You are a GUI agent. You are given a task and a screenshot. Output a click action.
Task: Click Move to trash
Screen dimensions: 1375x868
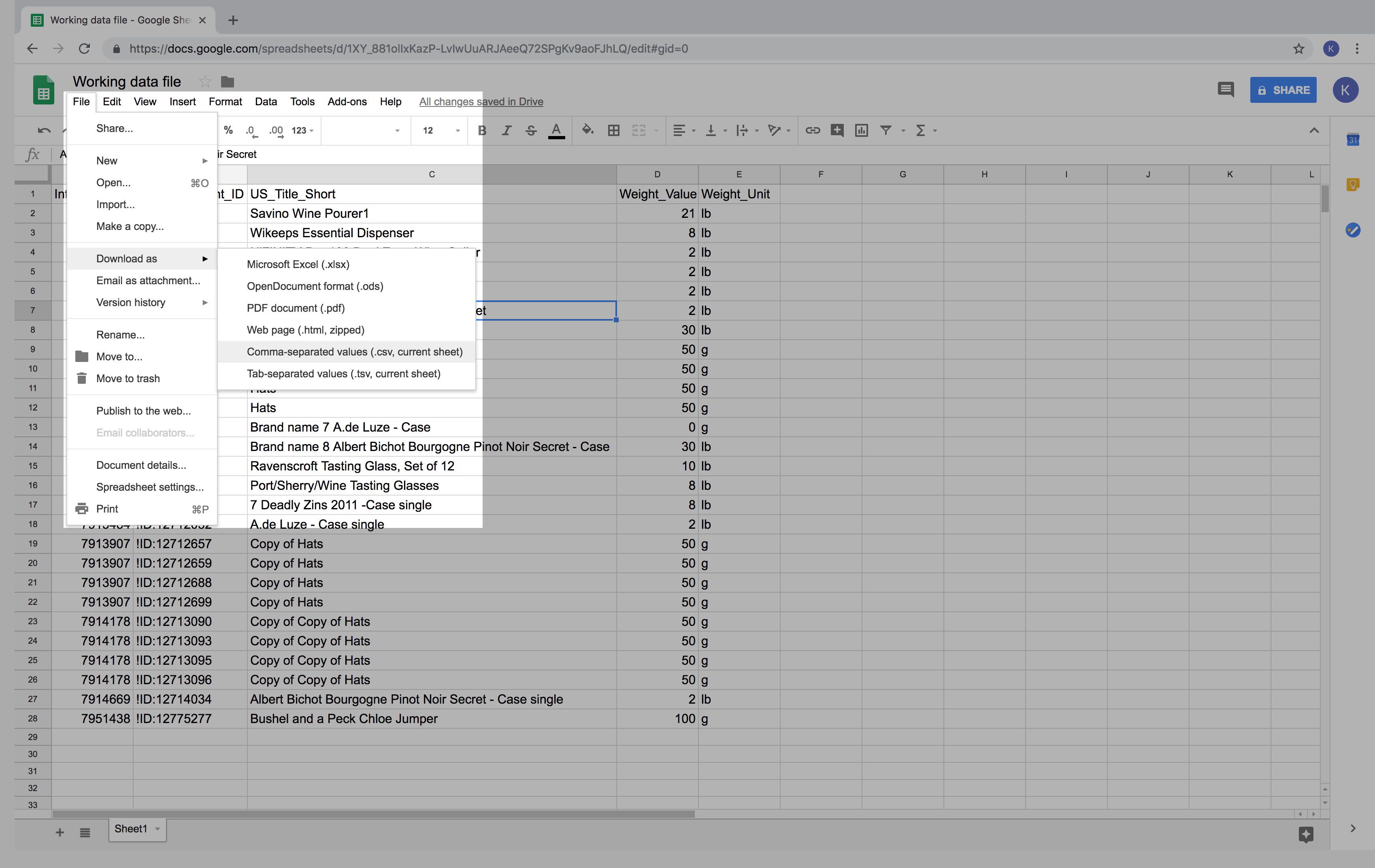pyautogui.click(x=142, y=379)
